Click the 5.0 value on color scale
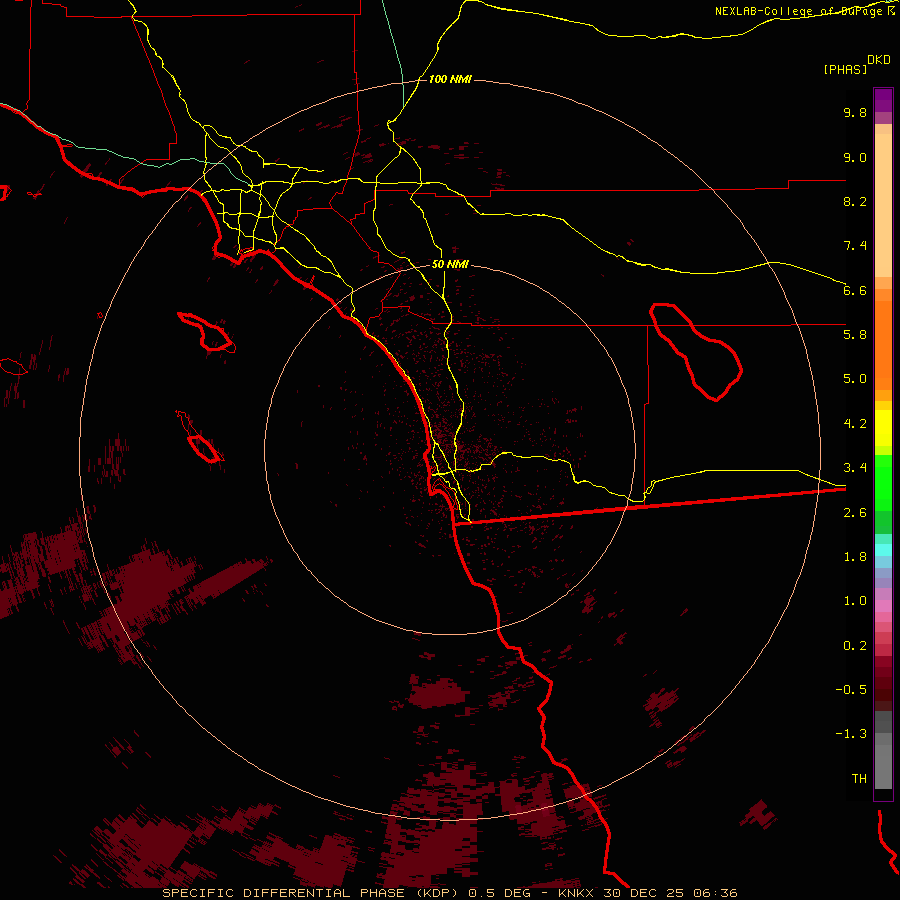This screenshot has width=900, height=900. pos(855,379)
